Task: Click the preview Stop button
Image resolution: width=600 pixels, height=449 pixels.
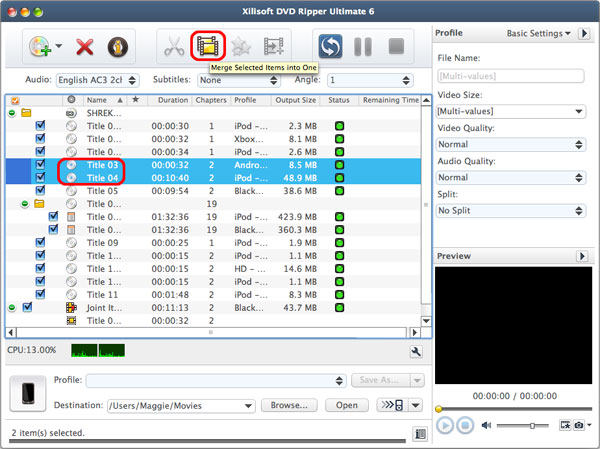Action: click(465, 425)
